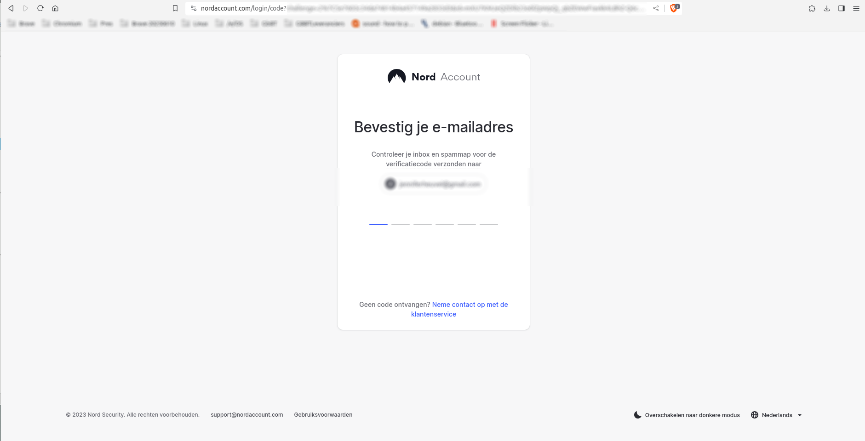Open the Gebruiksvoorwaarden footer link
This screenshot has height=441, width=865.
[323, 415]
